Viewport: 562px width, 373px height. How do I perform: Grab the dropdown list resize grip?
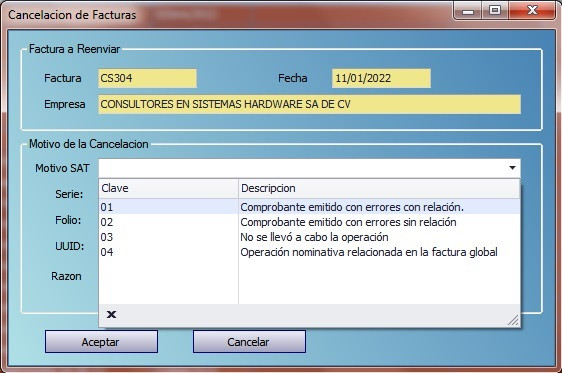[x=513, y=320]
